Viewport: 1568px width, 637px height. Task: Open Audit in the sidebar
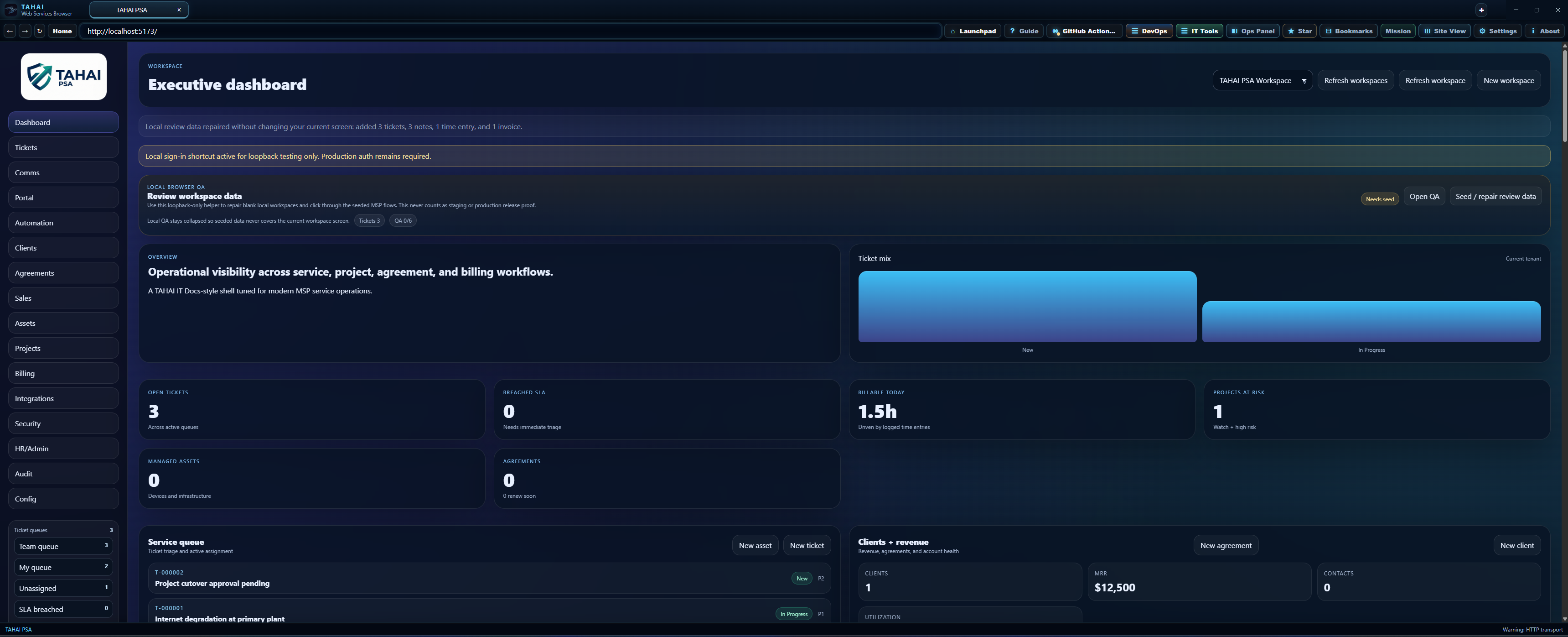[63, 474]
